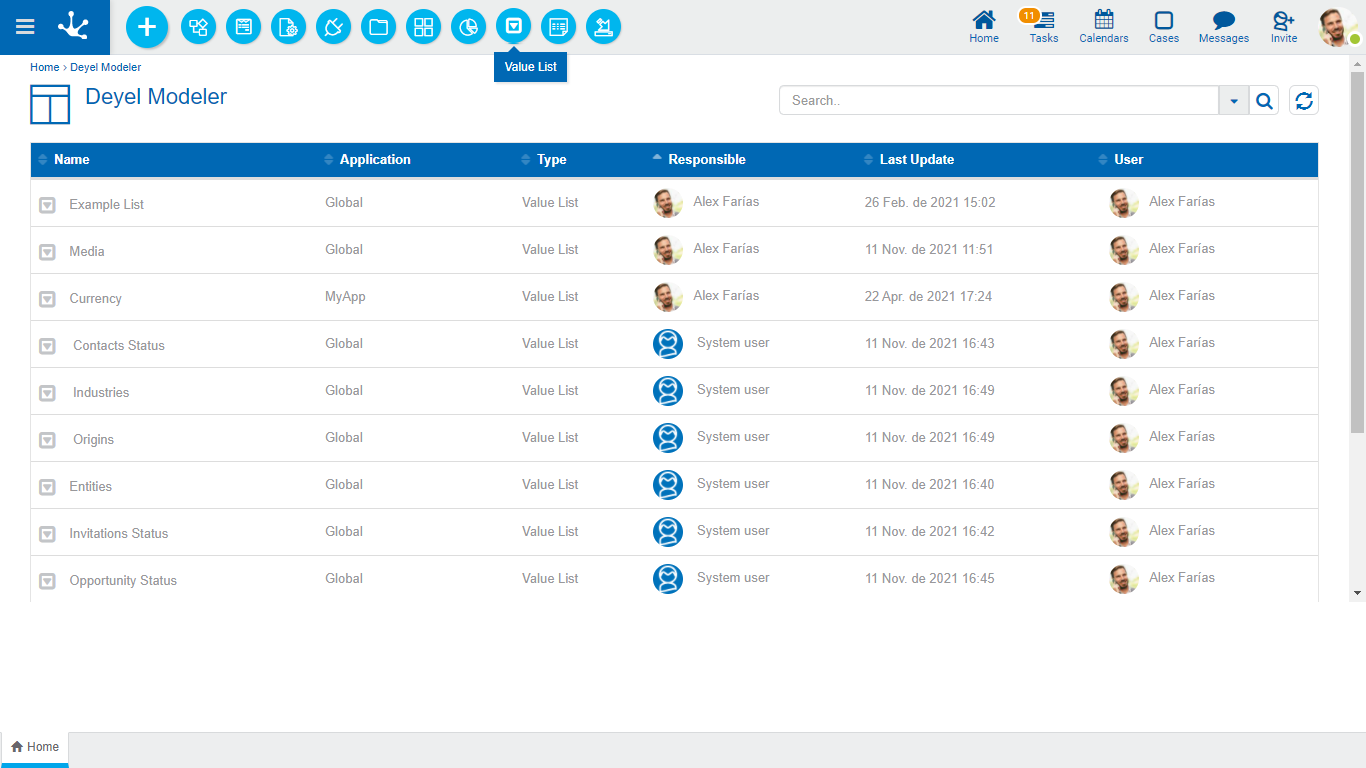Viewport: 1366px width, 768px height.
Task: Click the Deyel Modeler page icon
Action: [50, 104]
